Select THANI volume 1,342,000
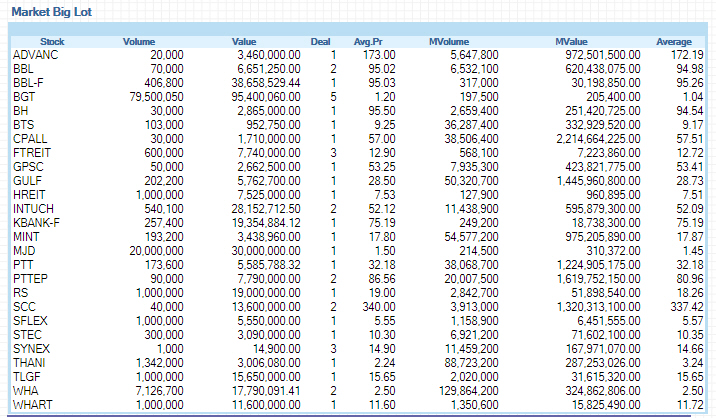Screen dimensions: 716x418 (x=160, y=363)
